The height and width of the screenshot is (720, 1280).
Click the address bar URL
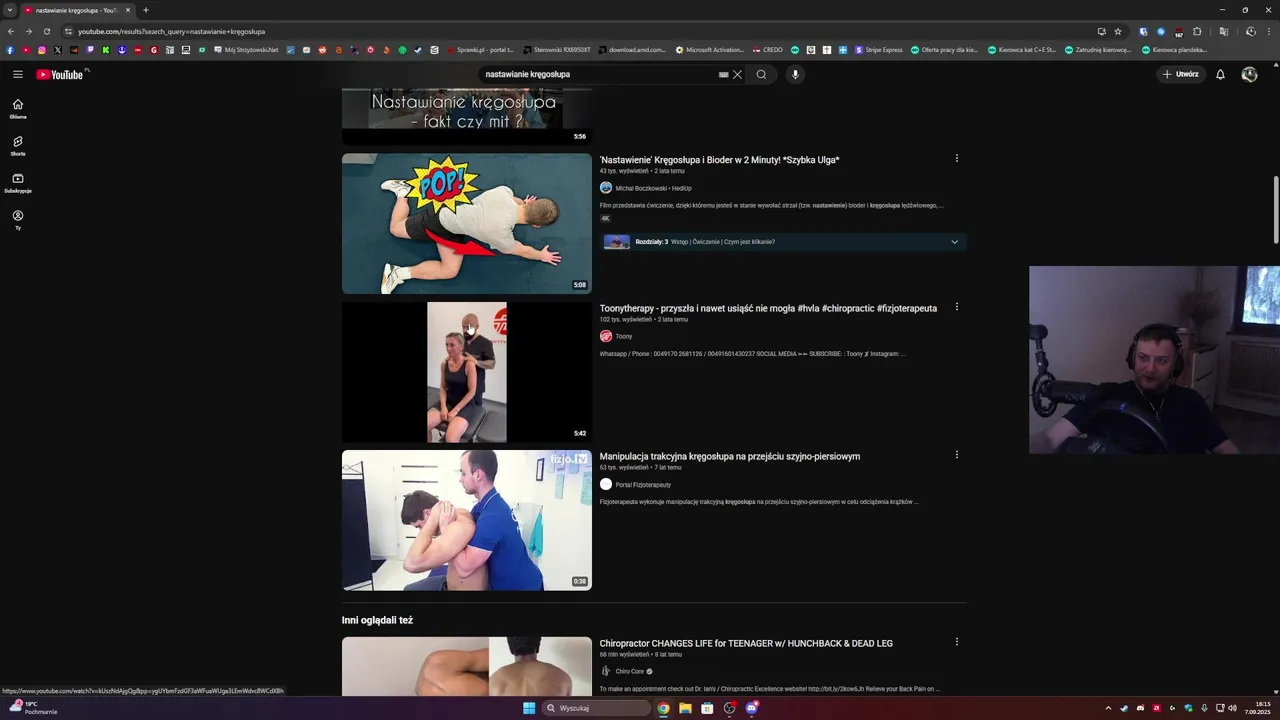click(x=171, y=31)
